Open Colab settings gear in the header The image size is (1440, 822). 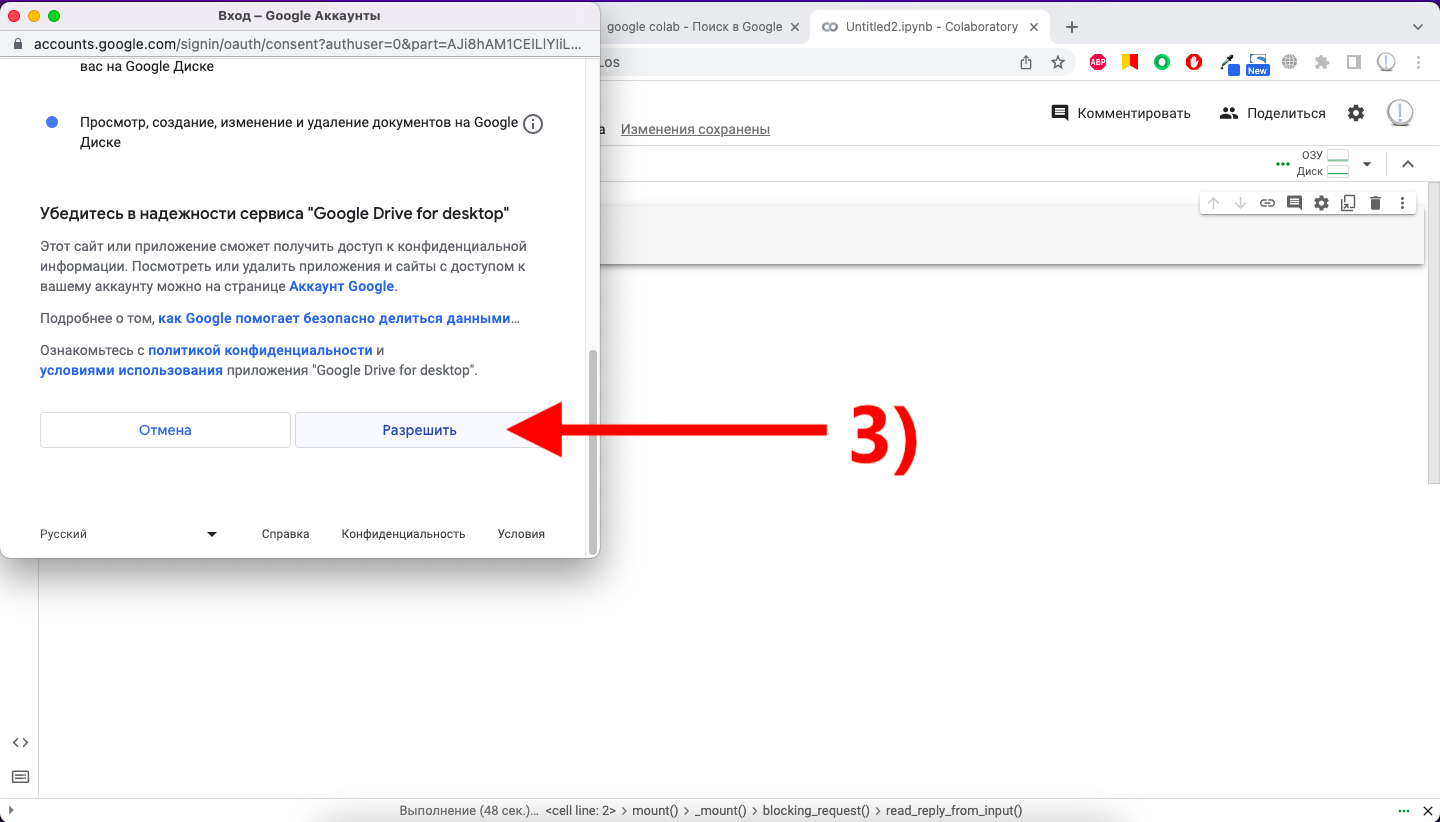pyautogui.click(x=1356, y=113)
